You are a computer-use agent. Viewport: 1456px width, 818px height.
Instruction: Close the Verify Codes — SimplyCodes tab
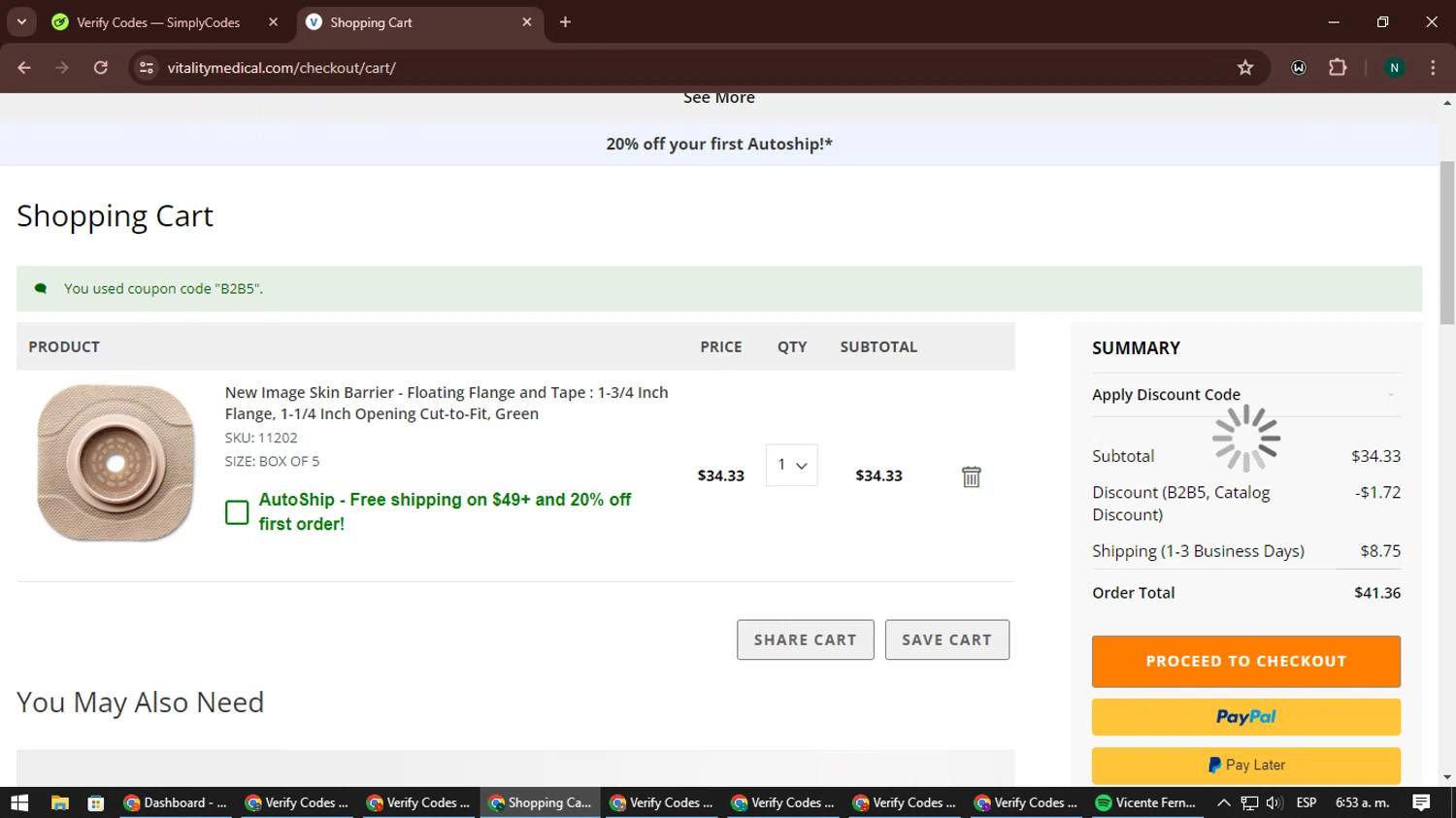pyautogui.click(x=273, y=22)
